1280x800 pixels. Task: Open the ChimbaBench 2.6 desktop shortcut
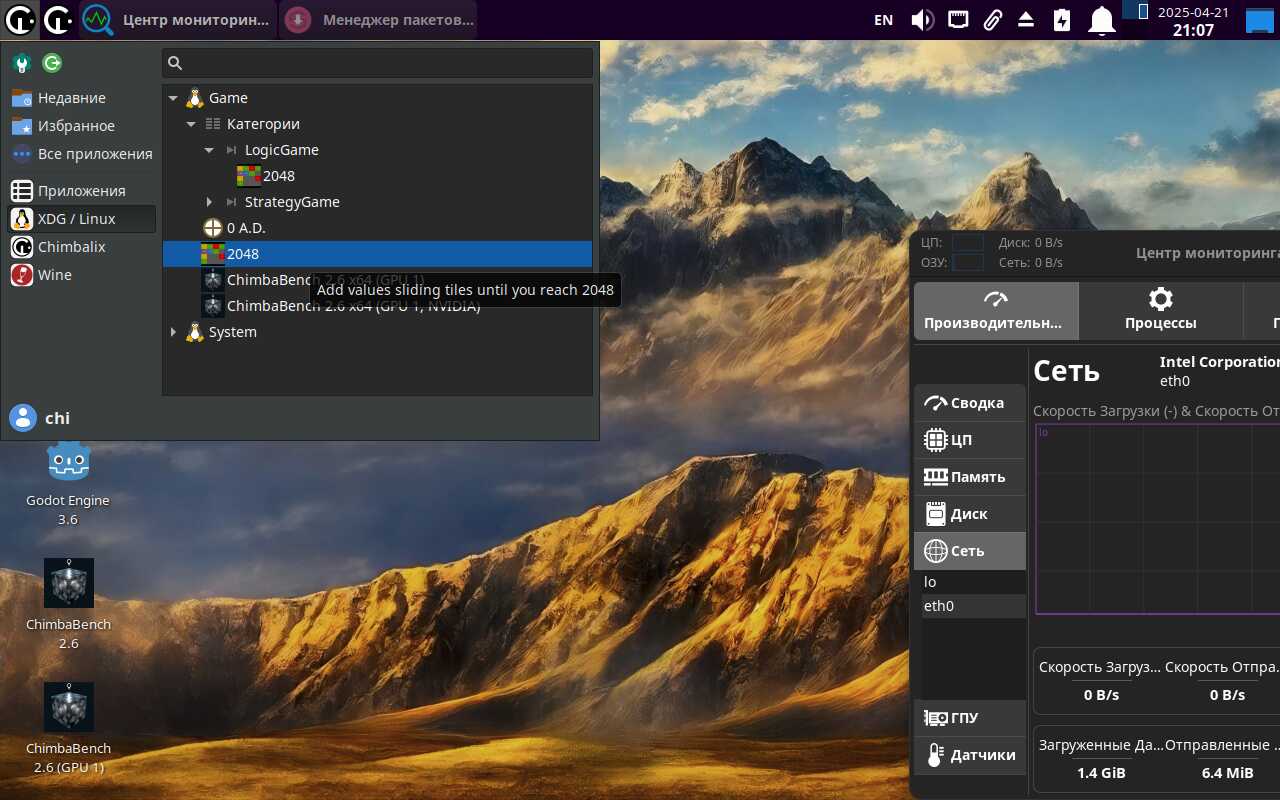68,604
